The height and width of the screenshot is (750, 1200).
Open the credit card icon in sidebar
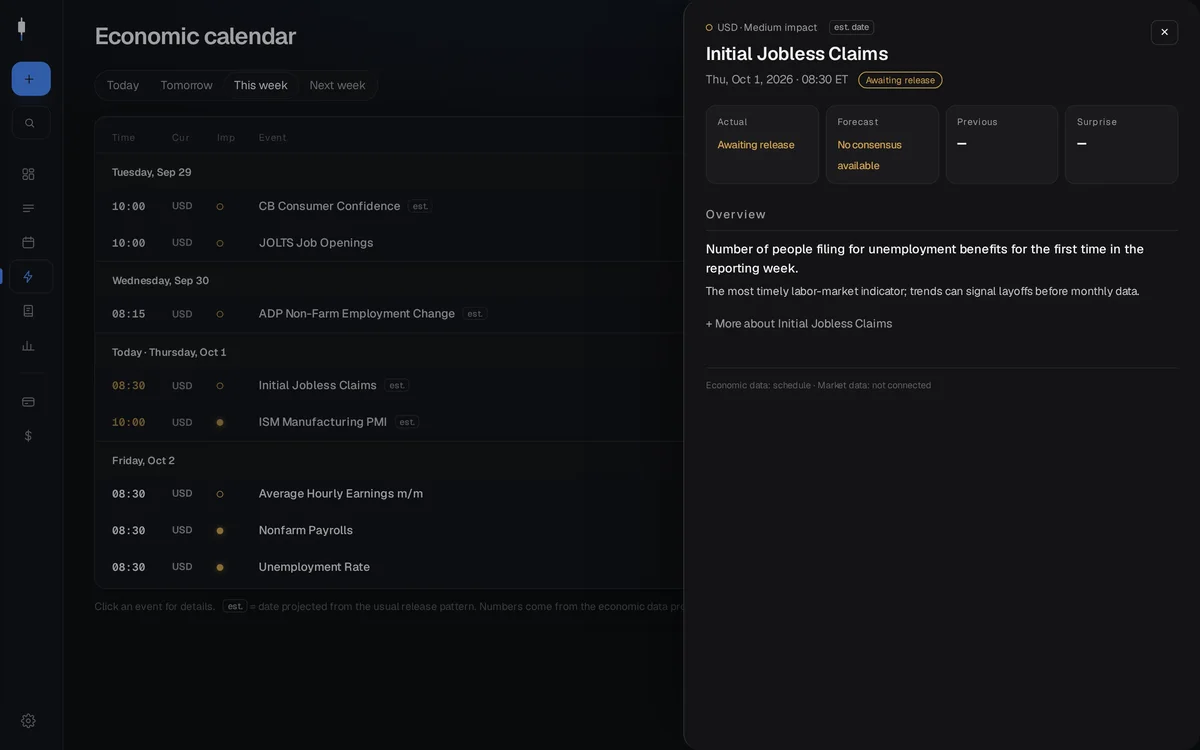pyautogui.click(x=28, y=402)
